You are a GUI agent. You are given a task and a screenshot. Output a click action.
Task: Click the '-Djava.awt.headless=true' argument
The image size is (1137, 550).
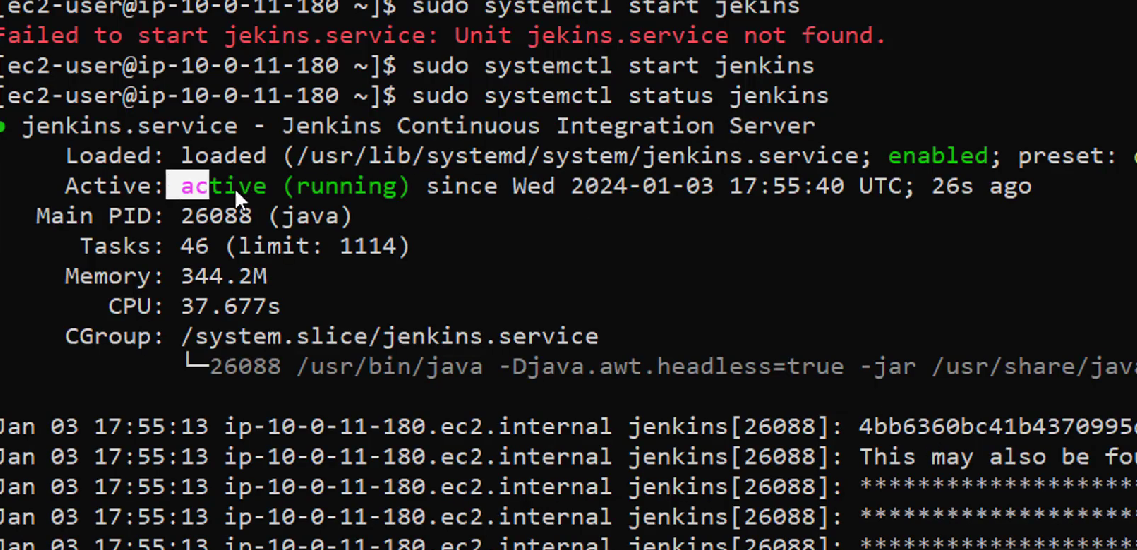point(671,367)
